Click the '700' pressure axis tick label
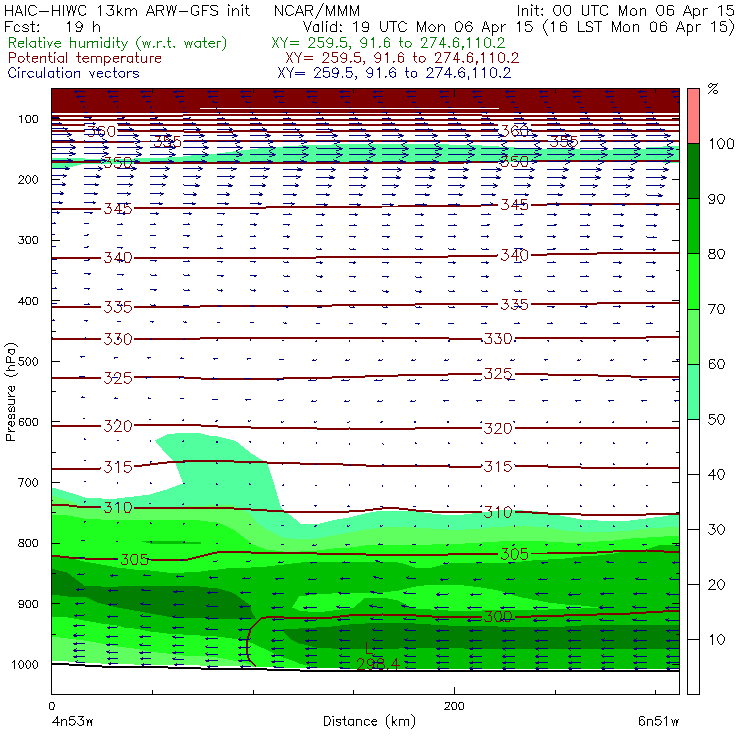Viewport: 740px width, 740px height. 28,482
